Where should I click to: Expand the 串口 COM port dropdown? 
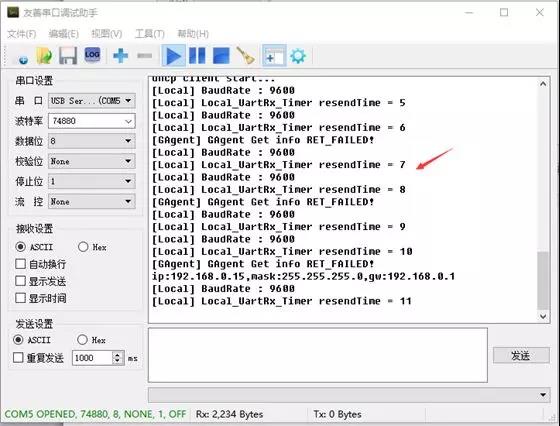(x=92, y=101)
